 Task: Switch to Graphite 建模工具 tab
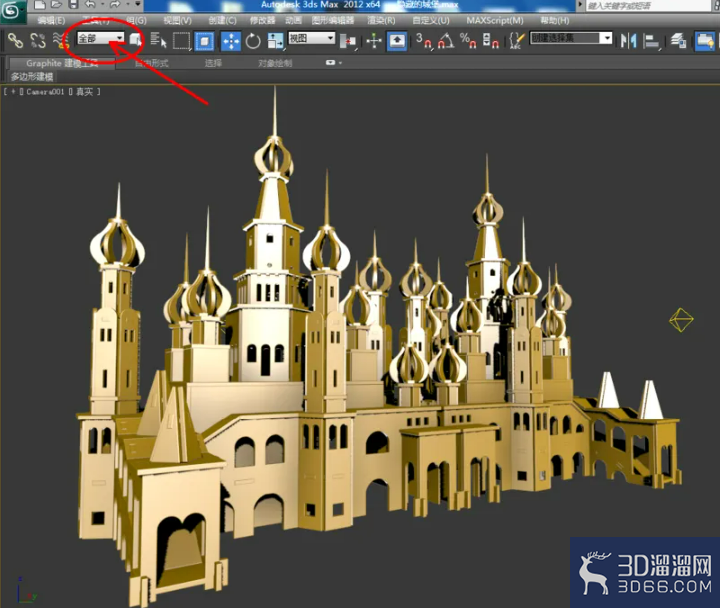pyautogui.click(x=62, y=63)
